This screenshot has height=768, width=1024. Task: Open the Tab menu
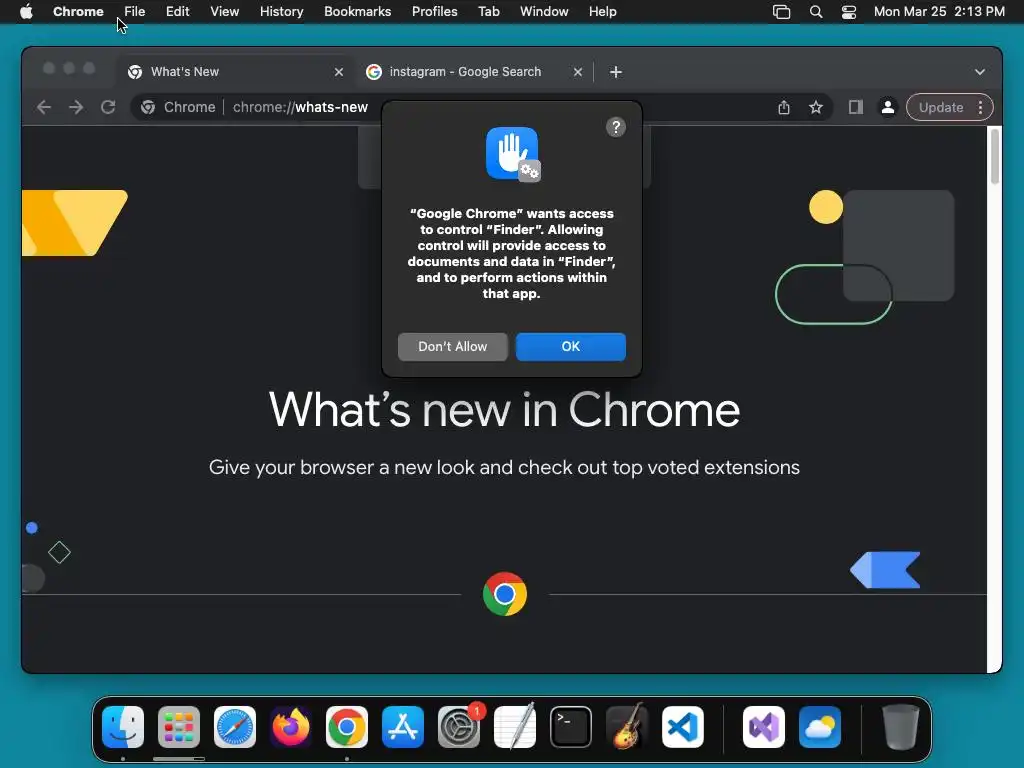pos(488,12)
